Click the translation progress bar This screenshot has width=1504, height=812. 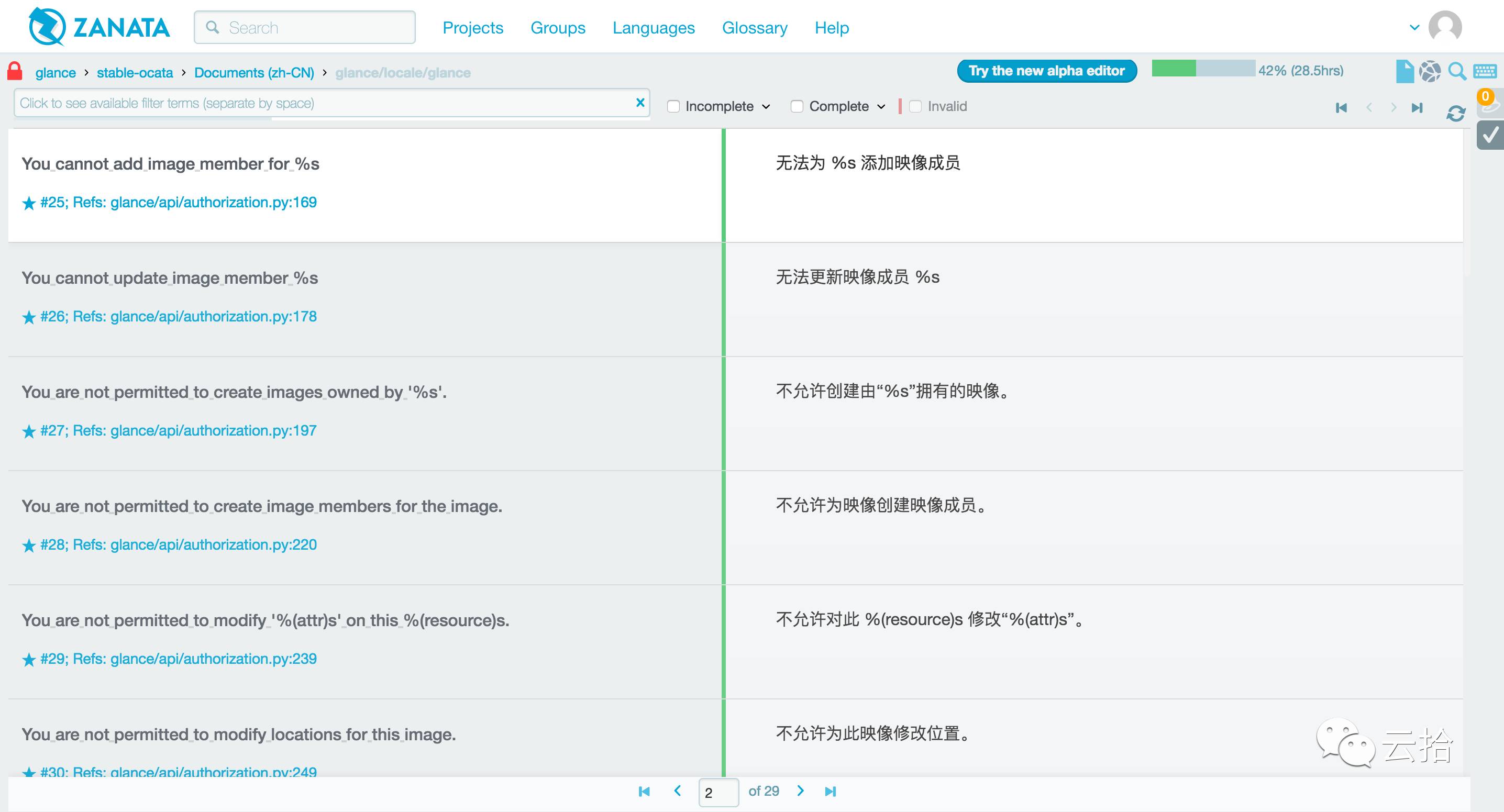(x=1203, y=69)
